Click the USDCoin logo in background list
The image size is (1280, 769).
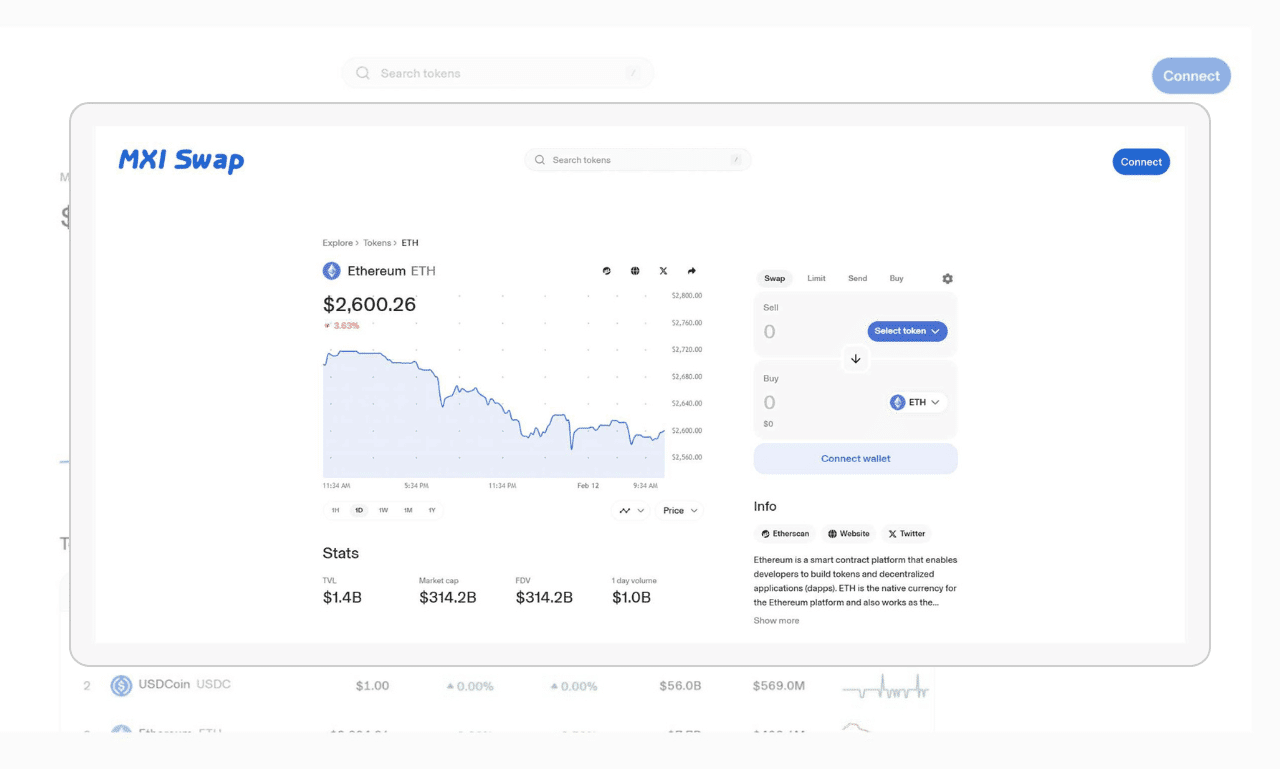[121, 685]
